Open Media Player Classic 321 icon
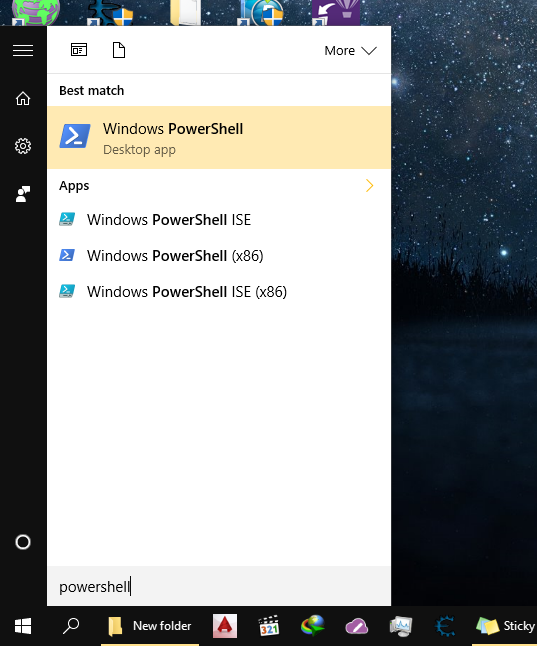The width and height of the screenshot is (537, 647). click(x=269, y=626)
